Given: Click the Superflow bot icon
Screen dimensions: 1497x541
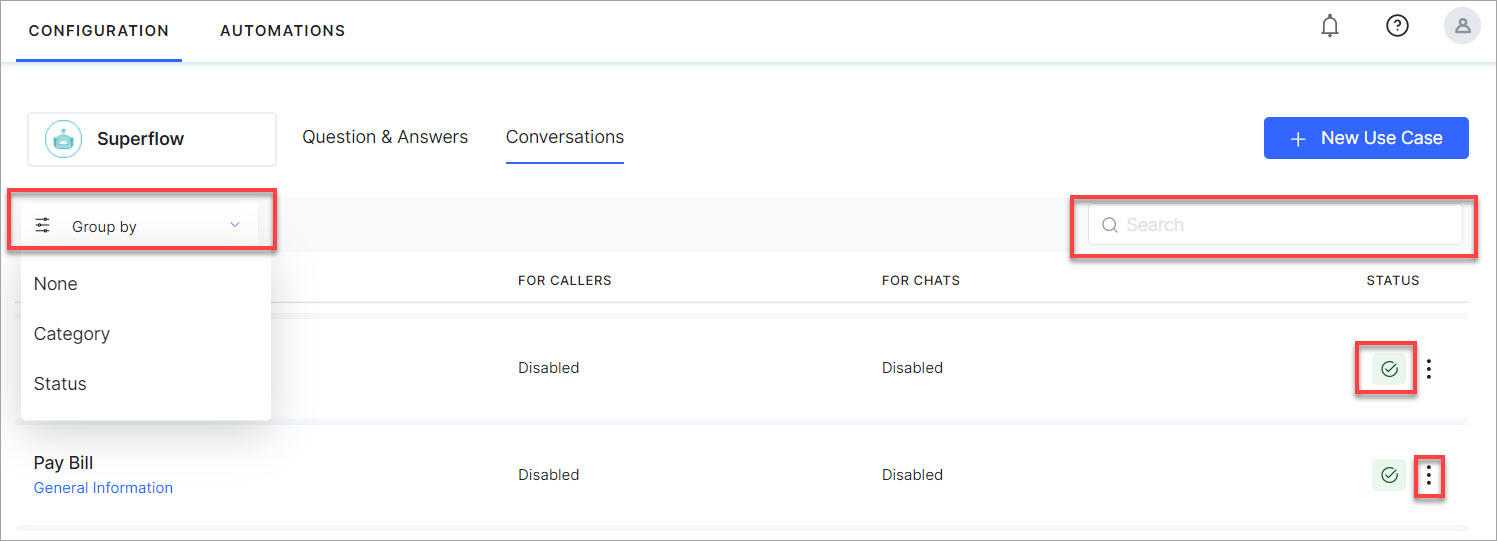Looking at the screenshot, I should pyautogui.click(x=64, y=139).
